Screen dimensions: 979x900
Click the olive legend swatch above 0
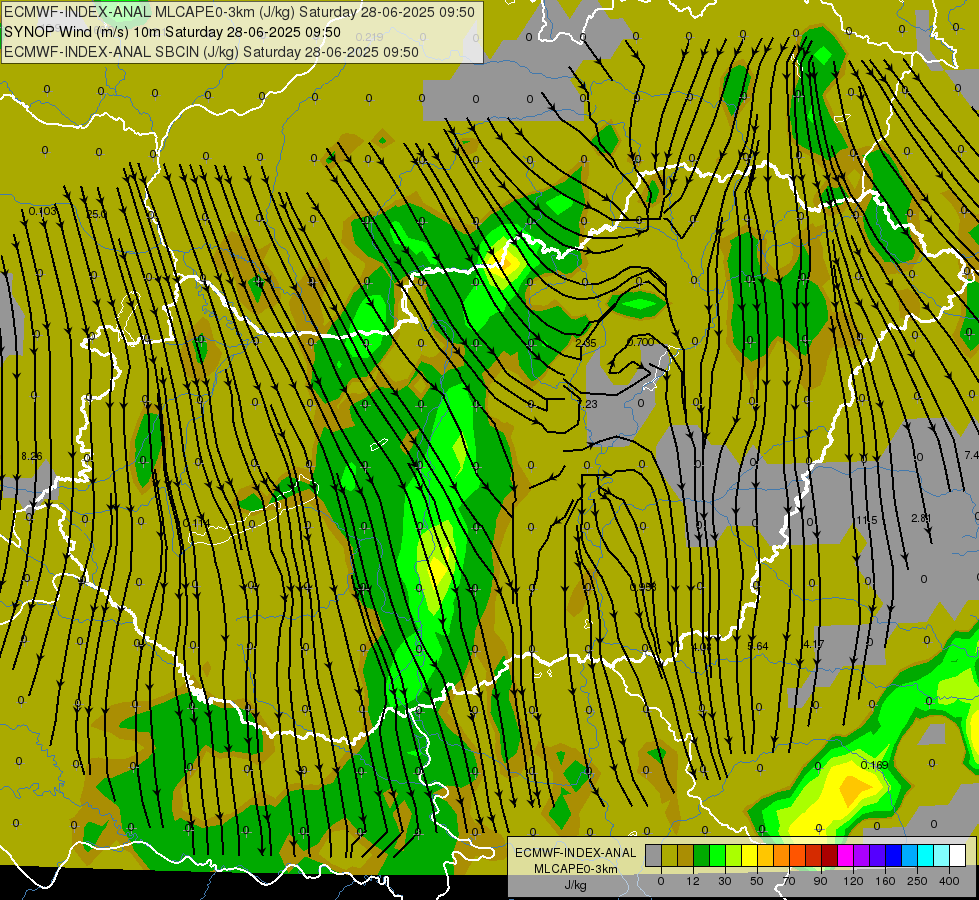pos(669,856)
